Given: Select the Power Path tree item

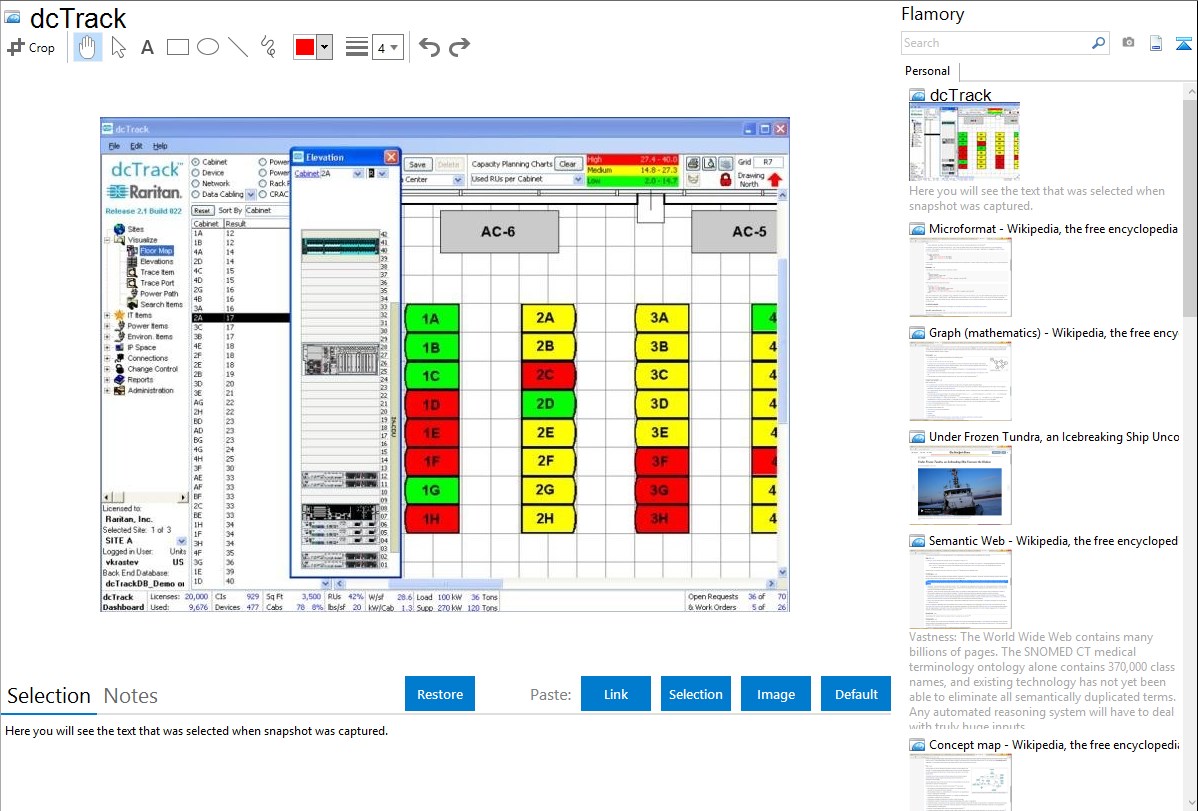Looking at the screenshot, I should coord(159,294).
